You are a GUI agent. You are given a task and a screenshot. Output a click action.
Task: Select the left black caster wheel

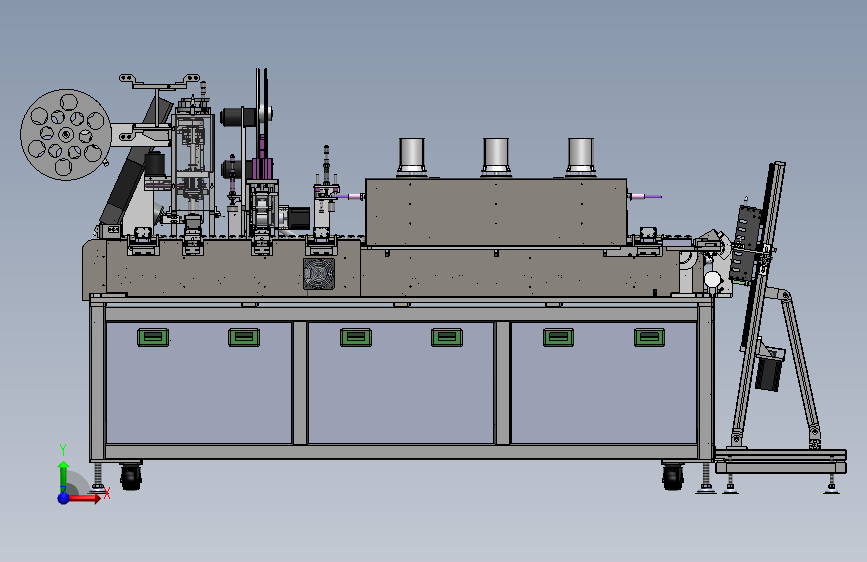pos(131,477)
